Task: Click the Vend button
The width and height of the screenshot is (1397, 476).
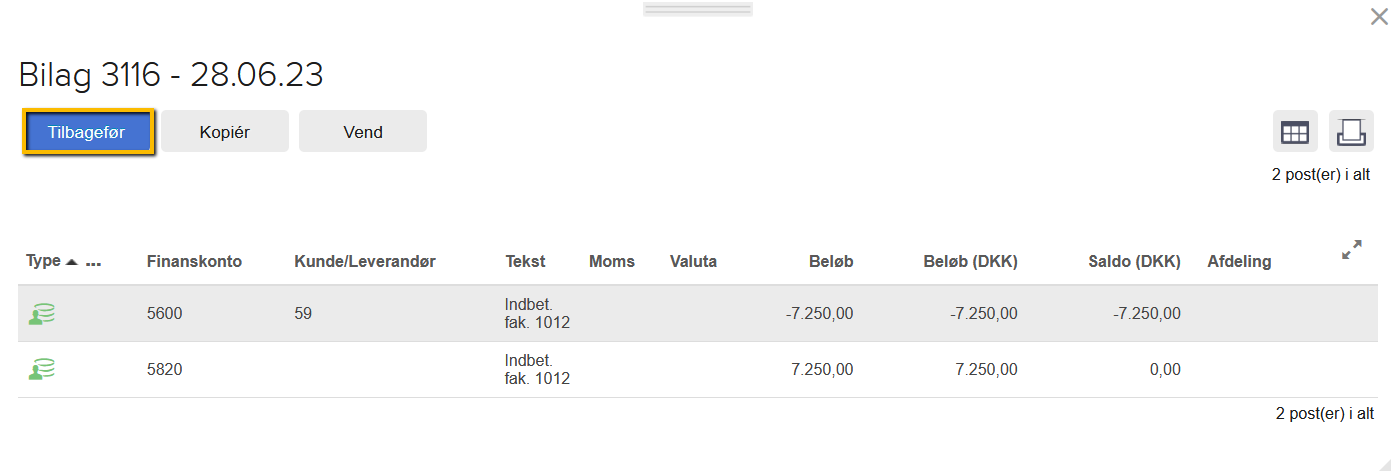Action: coord(363,132)
